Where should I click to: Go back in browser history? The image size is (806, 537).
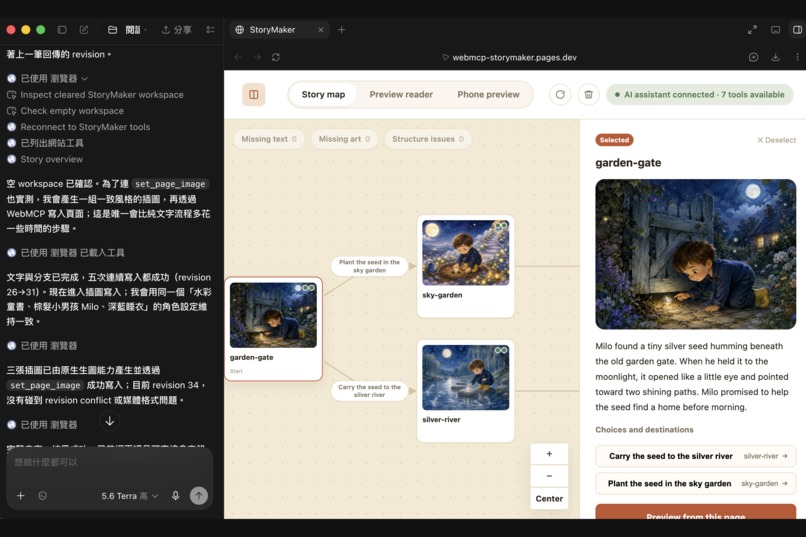(238, 57)
